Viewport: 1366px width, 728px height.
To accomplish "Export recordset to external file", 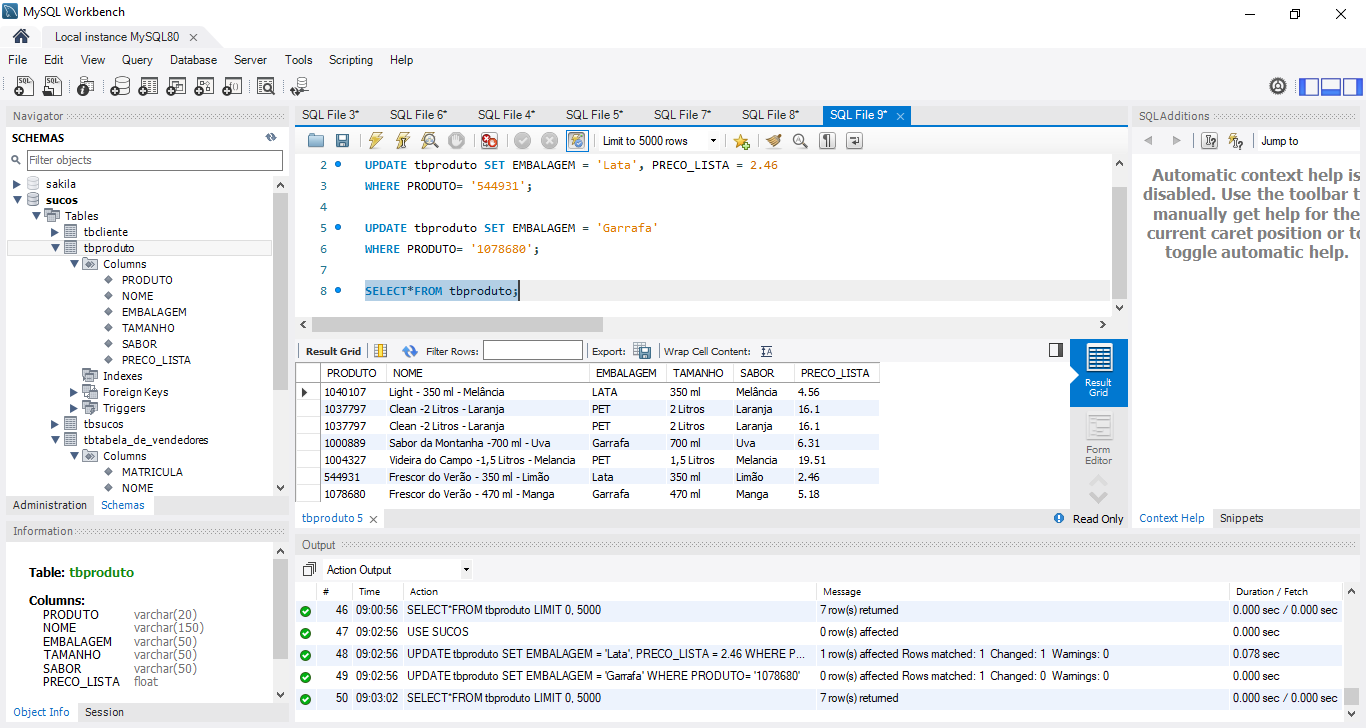I will point(642,351).
